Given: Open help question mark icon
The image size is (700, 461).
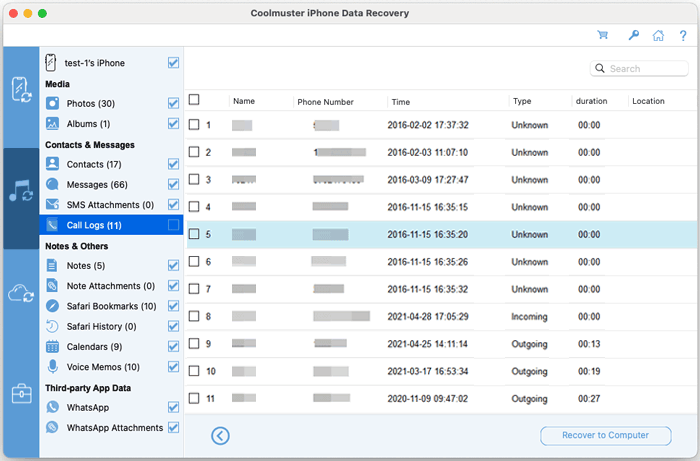Looking at the screenshot, I should coord(683,36).
